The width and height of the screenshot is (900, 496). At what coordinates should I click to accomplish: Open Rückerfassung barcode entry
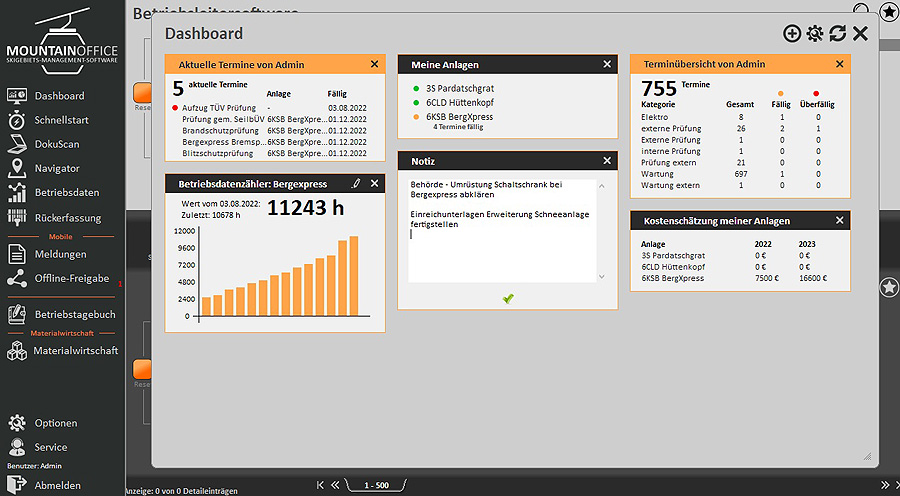point(66,217)
